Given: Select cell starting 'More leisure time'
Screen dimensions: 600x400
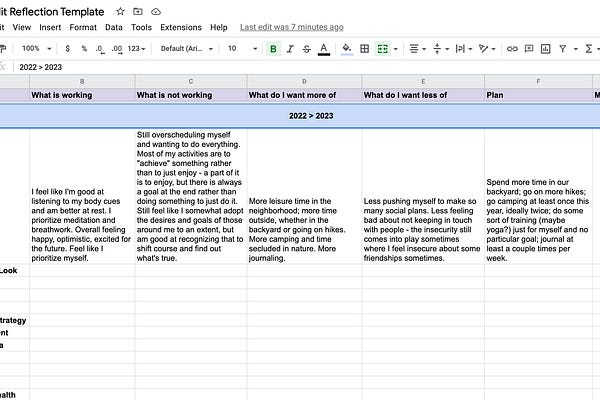Looking at the screenshot, I should point(304,196).
